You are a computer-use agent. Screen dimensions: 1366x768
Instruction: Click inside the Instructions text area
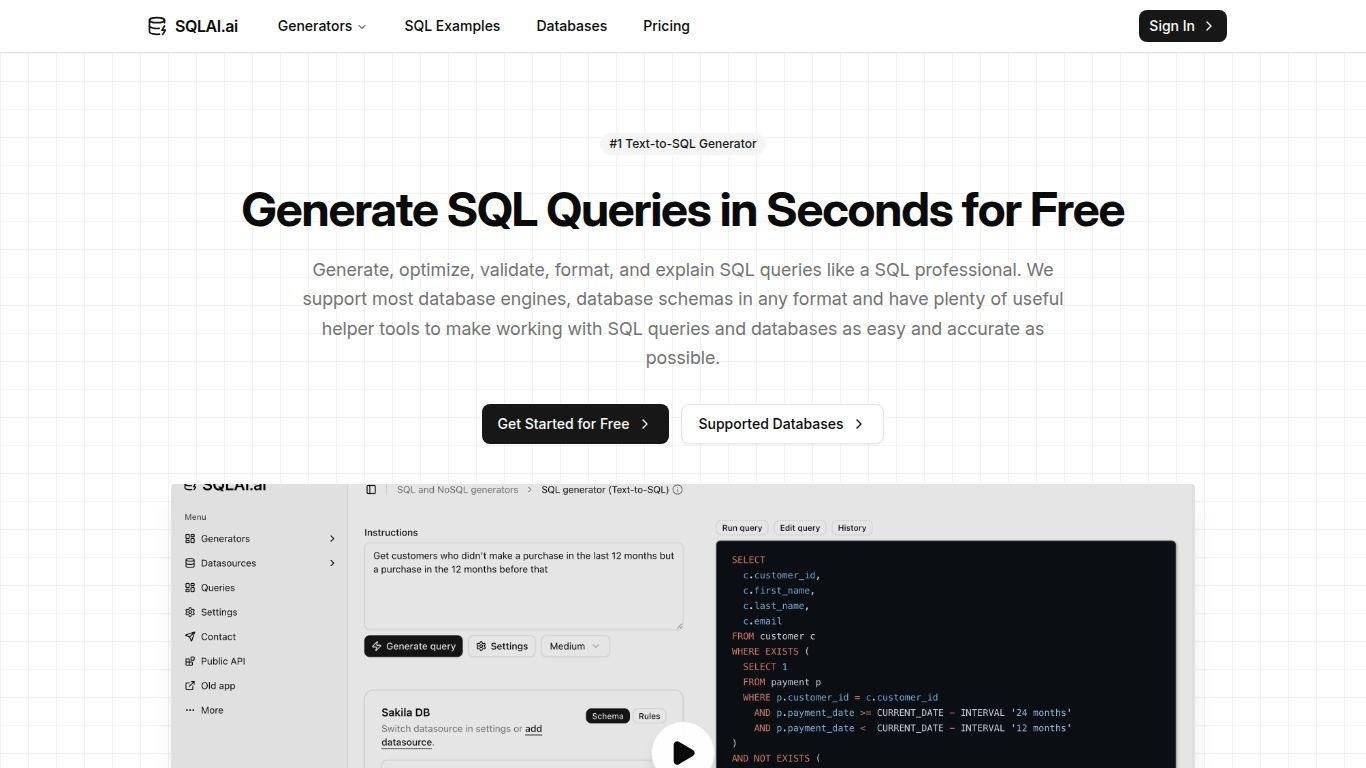pyautogui.click(x=523, y=595)
